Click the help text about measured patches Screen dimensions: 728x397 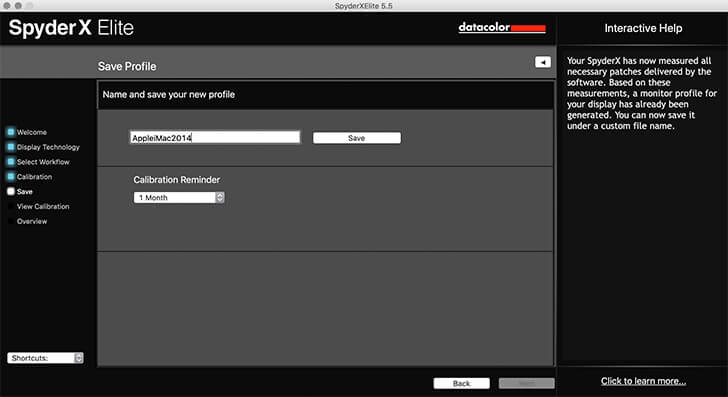[642, 93]
